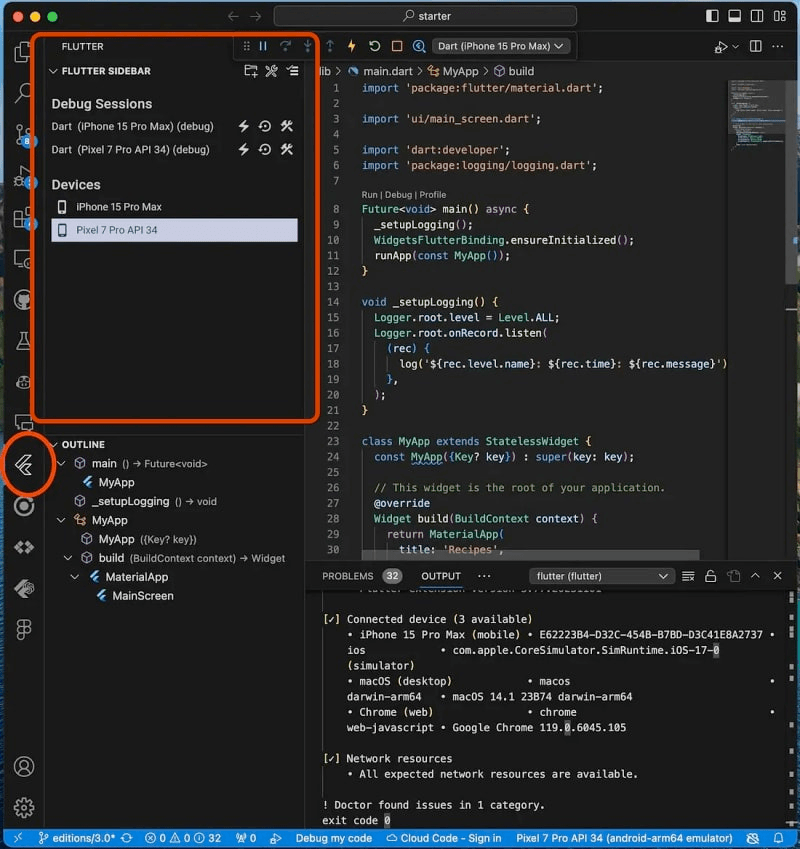800x849 pixels.
Task: Toggle bottom panel visibility in title bar
Action: 735,17
